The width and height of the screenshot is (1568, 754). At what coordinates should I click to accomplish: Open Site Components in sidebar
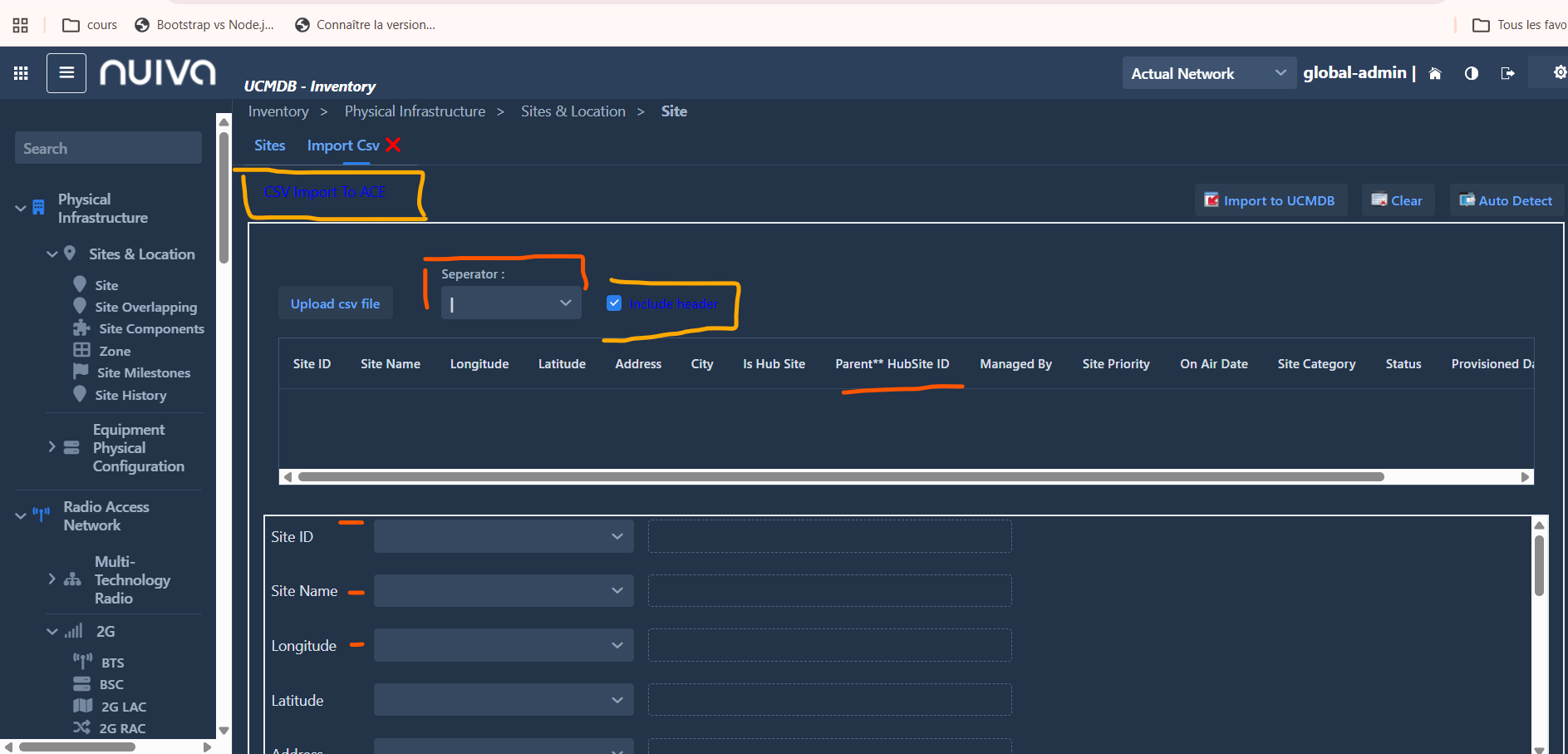click(151, 329)
